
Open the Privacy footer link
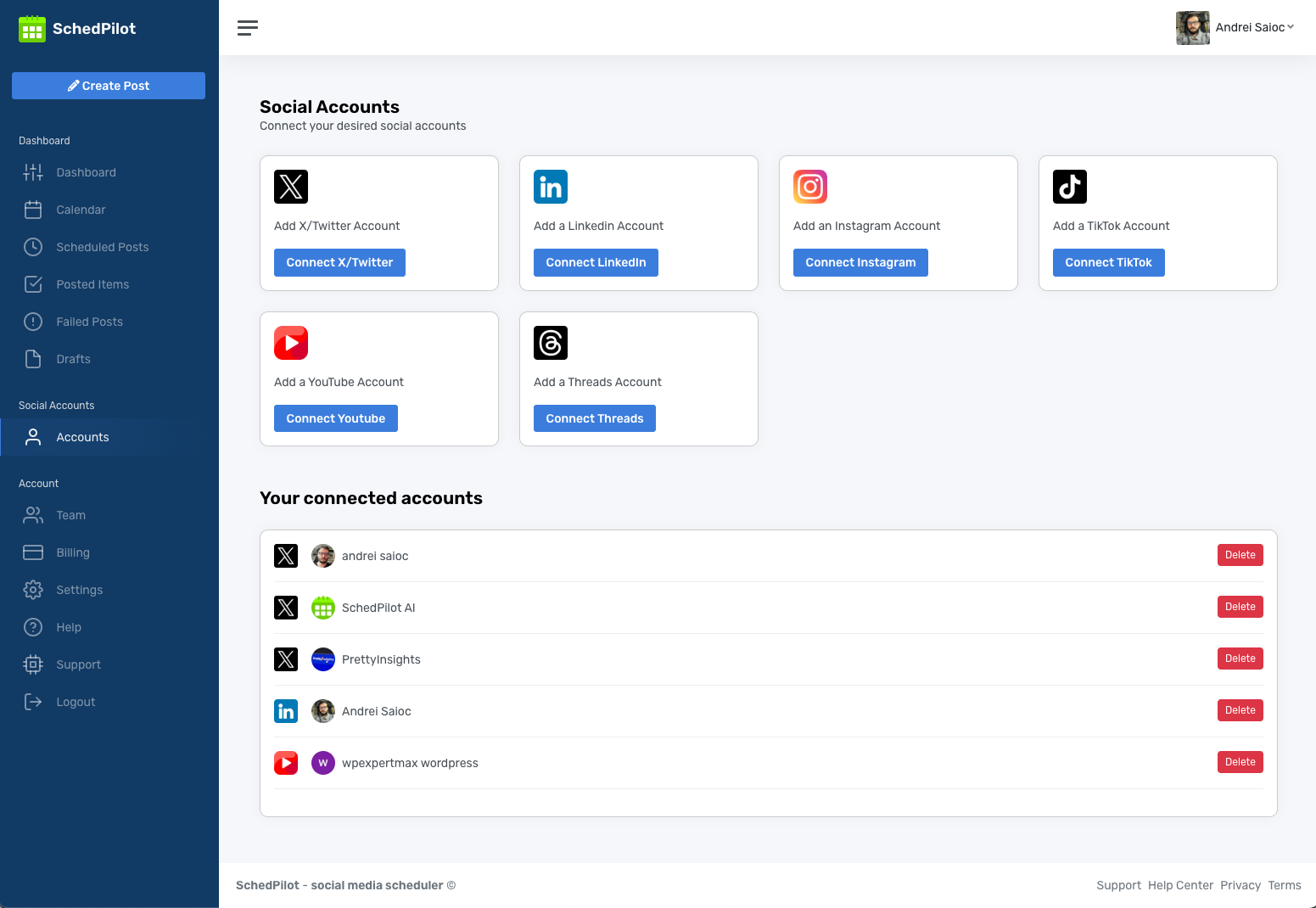pos(1240,885)
